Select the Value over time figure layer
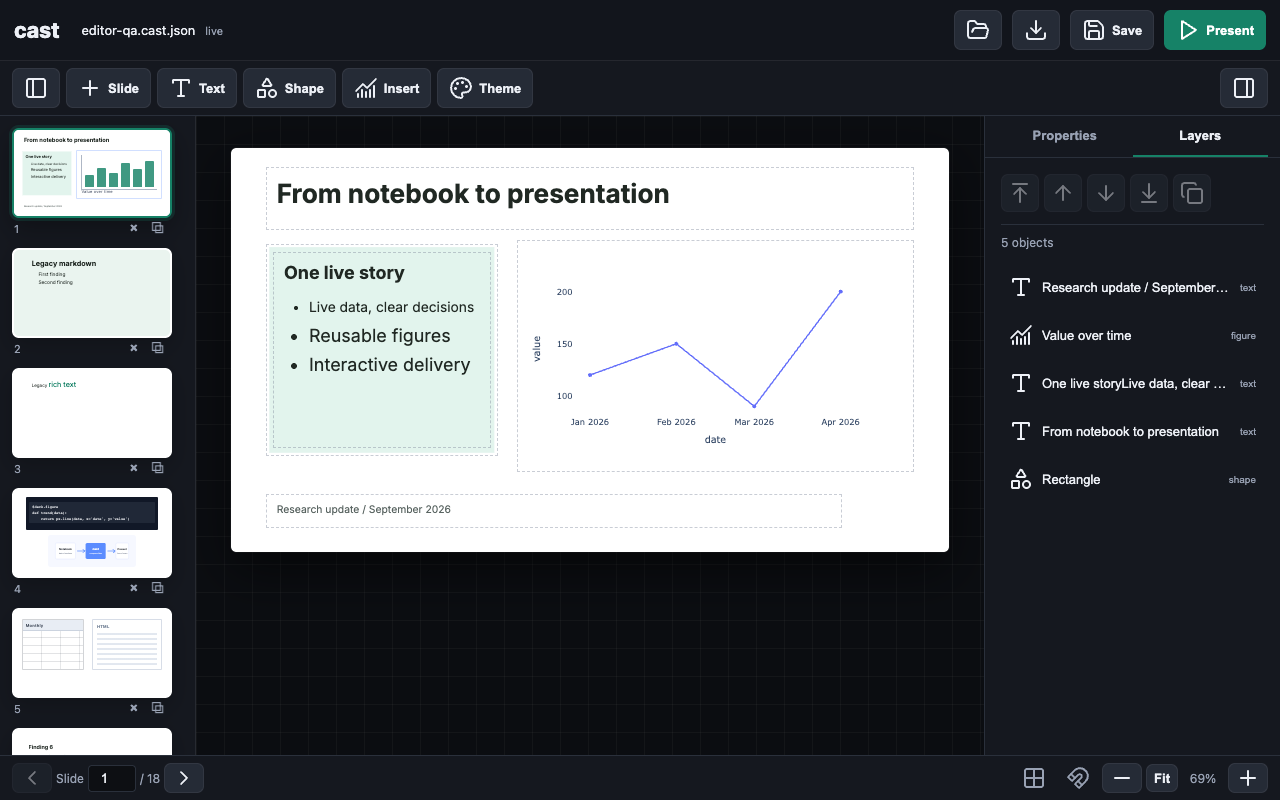1280x800 pixels. 1133,335
